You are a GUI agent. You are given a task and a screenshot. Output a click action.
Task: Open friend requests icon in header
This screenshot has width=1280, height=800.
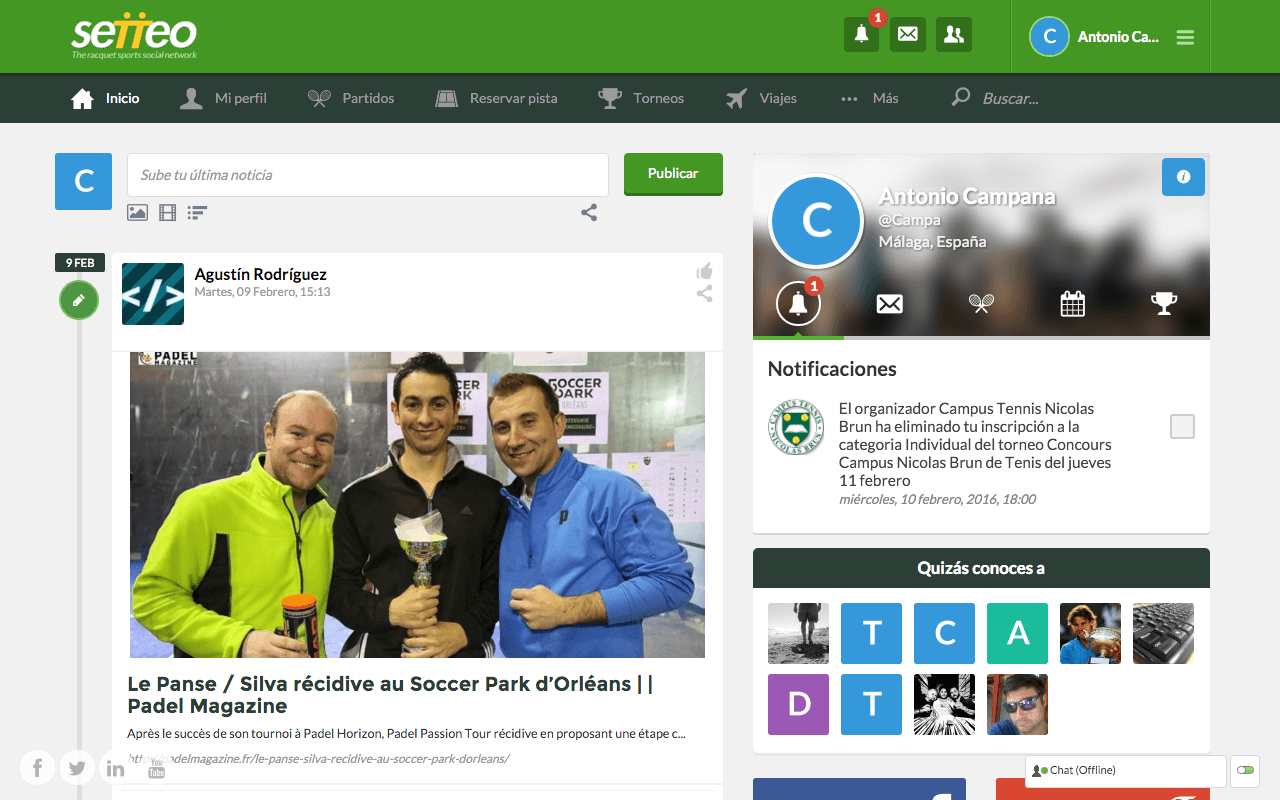click(953, 35)
